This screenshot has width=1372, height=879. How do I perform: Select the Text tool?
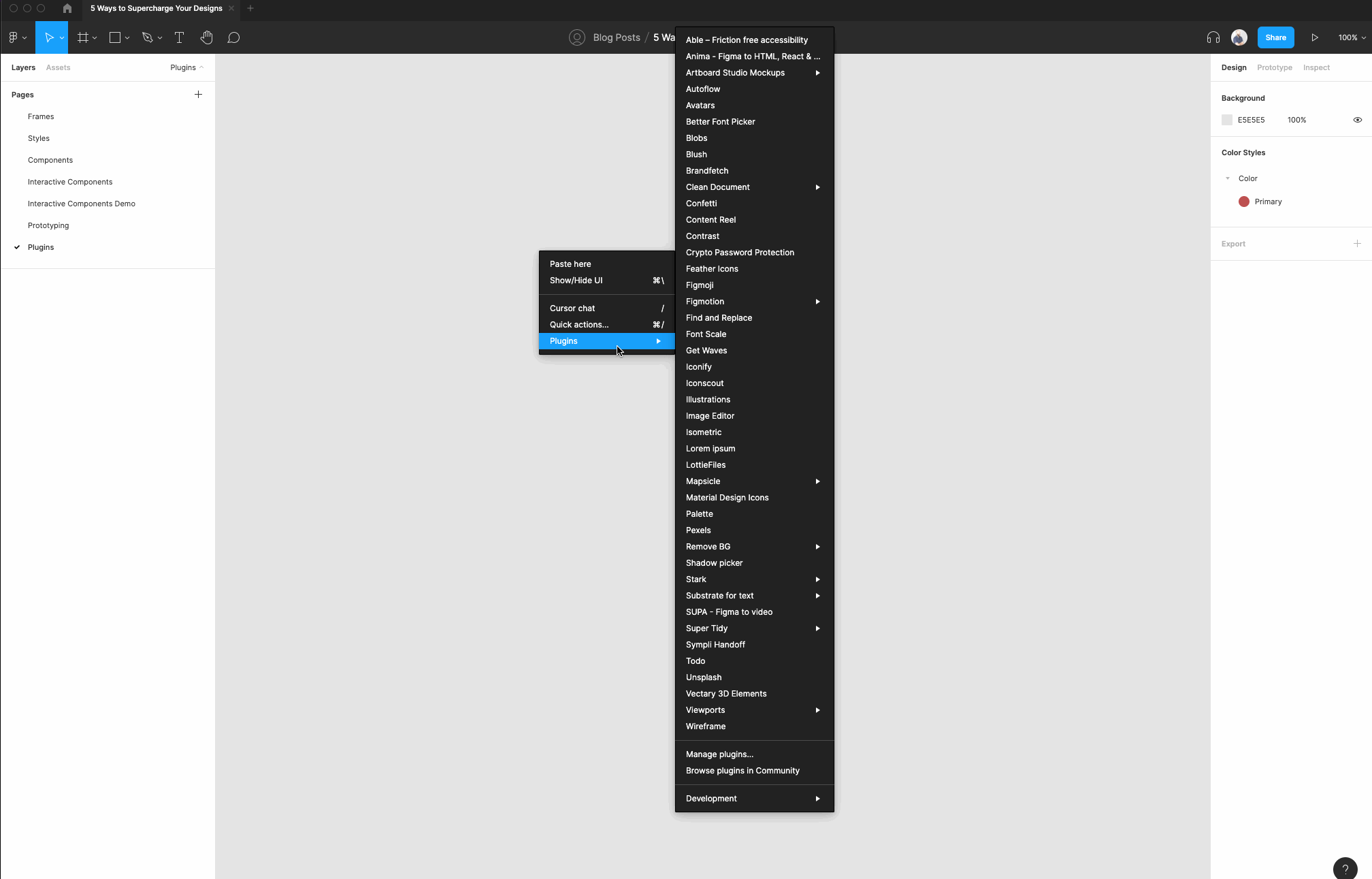pyautogui.click(x=180, y=37)
